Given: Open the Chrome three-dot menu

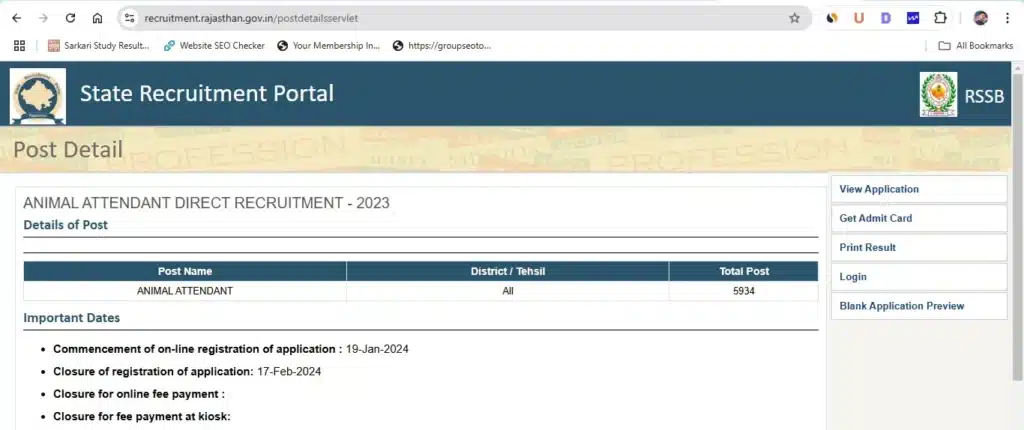Looking at the screenshot, I should pyautogui.click(x=1008, y=18).
